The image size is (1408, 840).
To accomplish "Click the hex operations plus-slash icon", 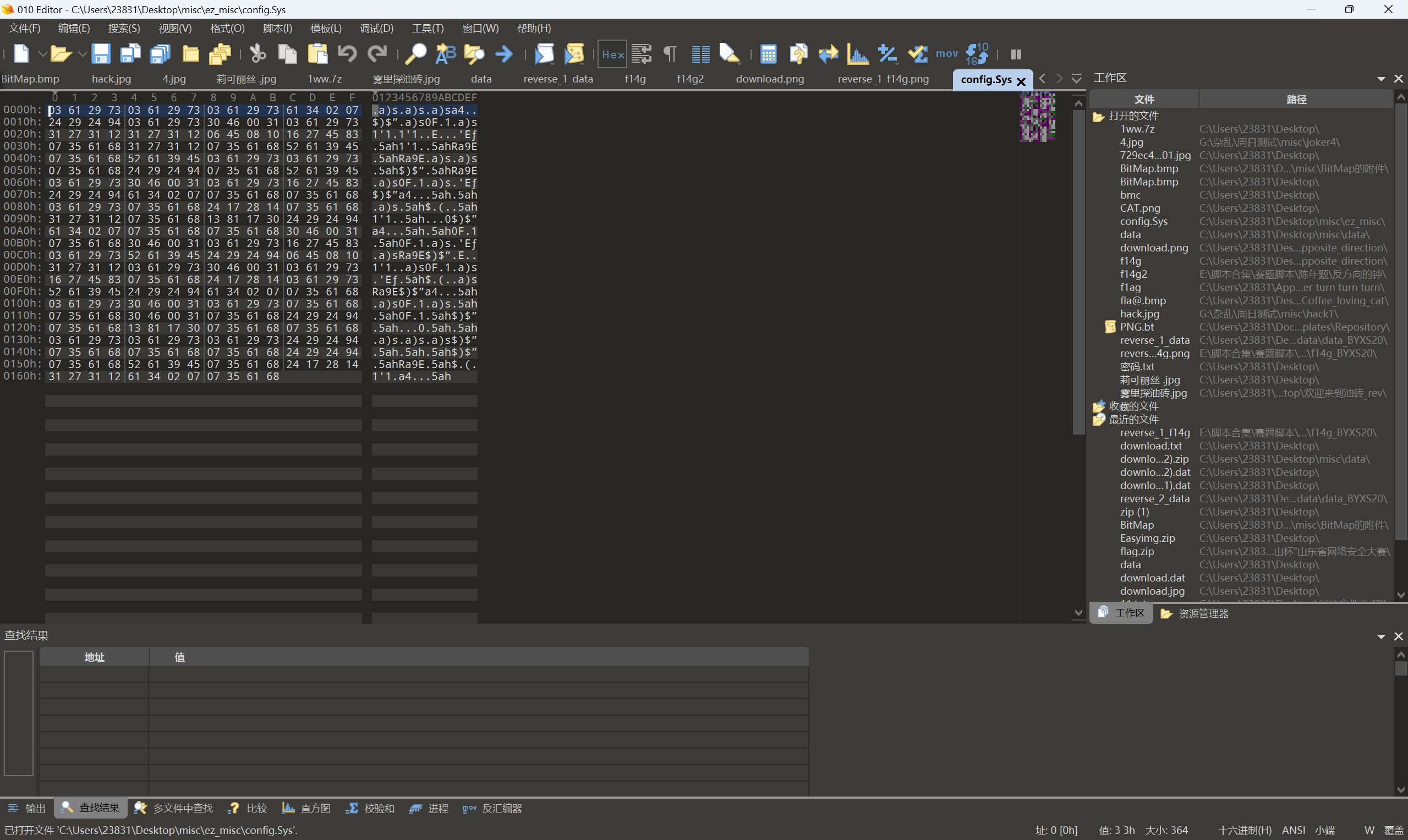I will (887, 54).
